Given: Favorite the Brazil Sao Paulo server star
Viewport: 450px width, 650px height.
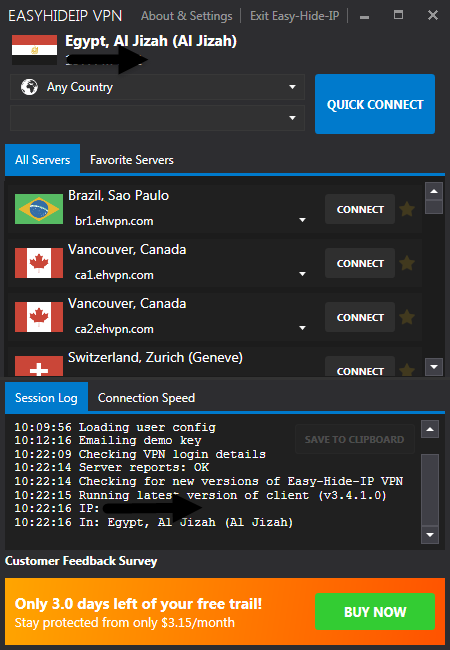Looking at the screenshot, I should click(407, 209).
